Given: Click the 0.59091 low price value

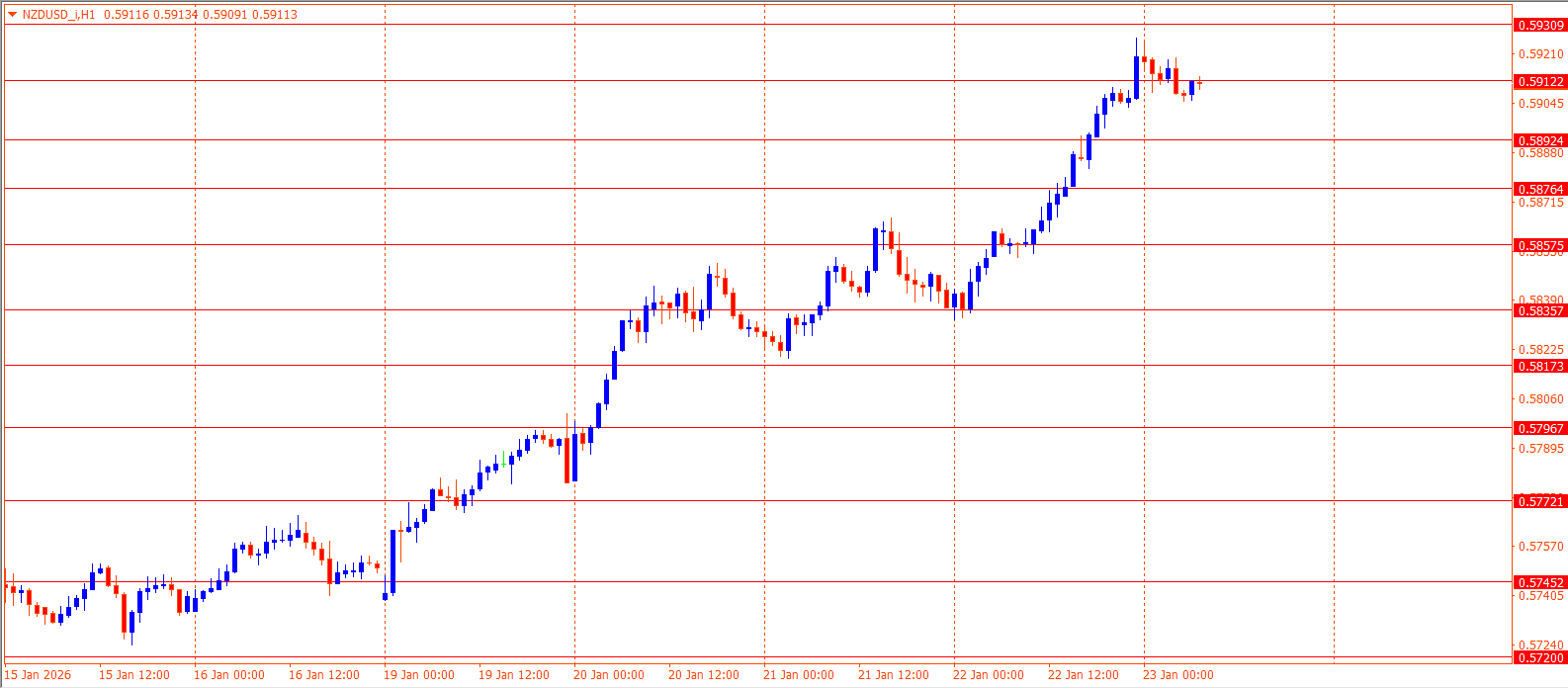Looking at the screenshot, I should [x=225, y=15].
